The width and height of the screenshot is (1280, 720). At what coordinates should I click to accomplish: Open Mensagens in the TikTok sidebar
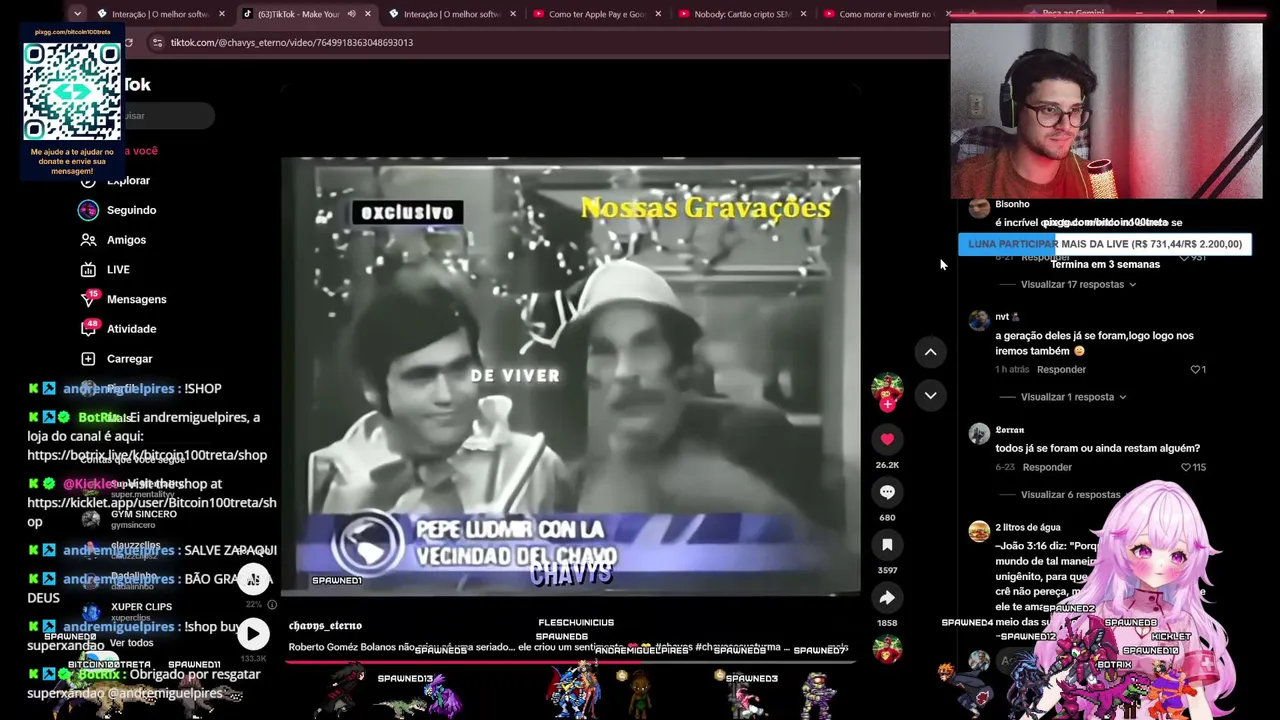pos(123,299)
